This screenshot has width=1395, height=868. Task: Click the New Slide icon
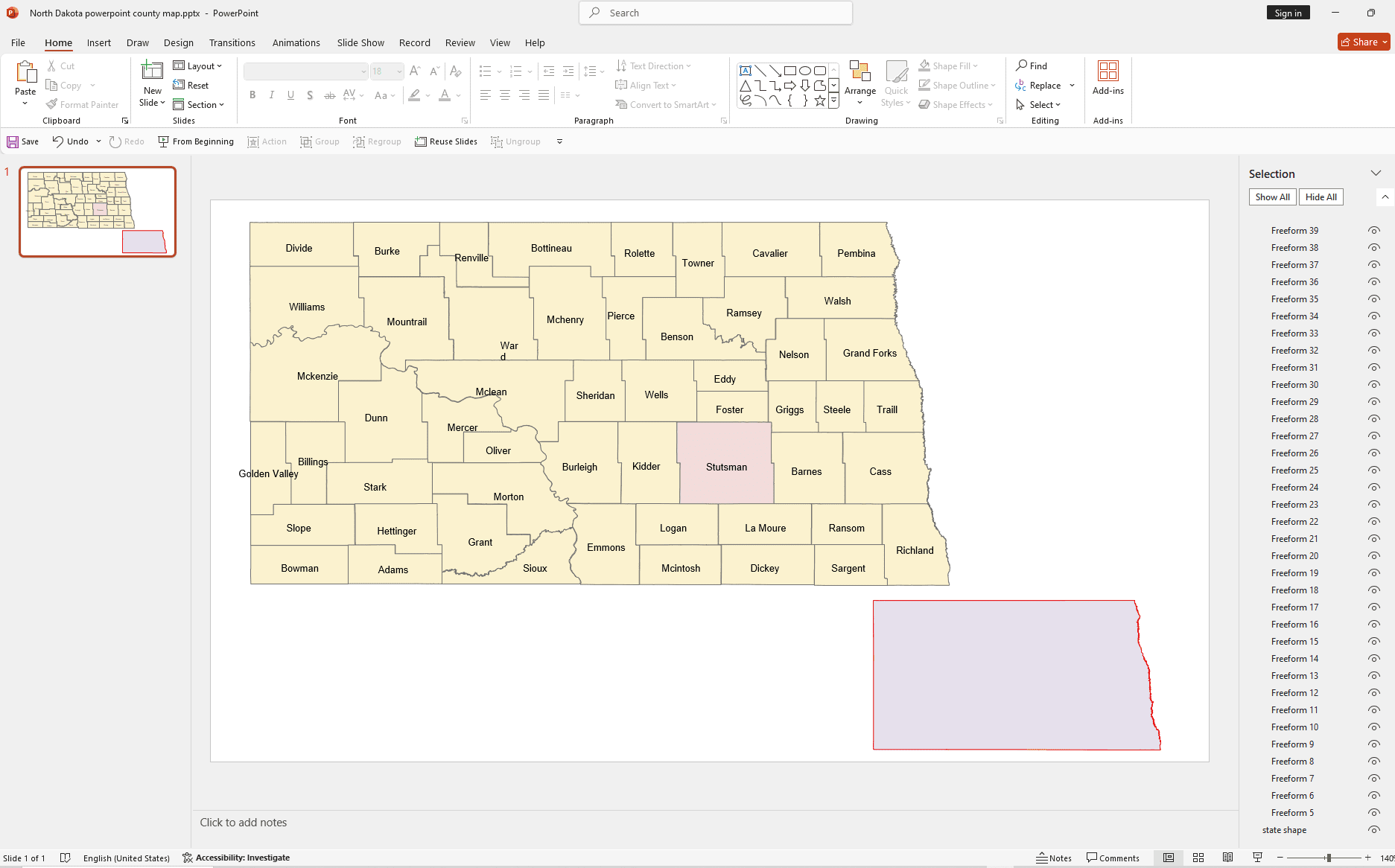(152, 71)
